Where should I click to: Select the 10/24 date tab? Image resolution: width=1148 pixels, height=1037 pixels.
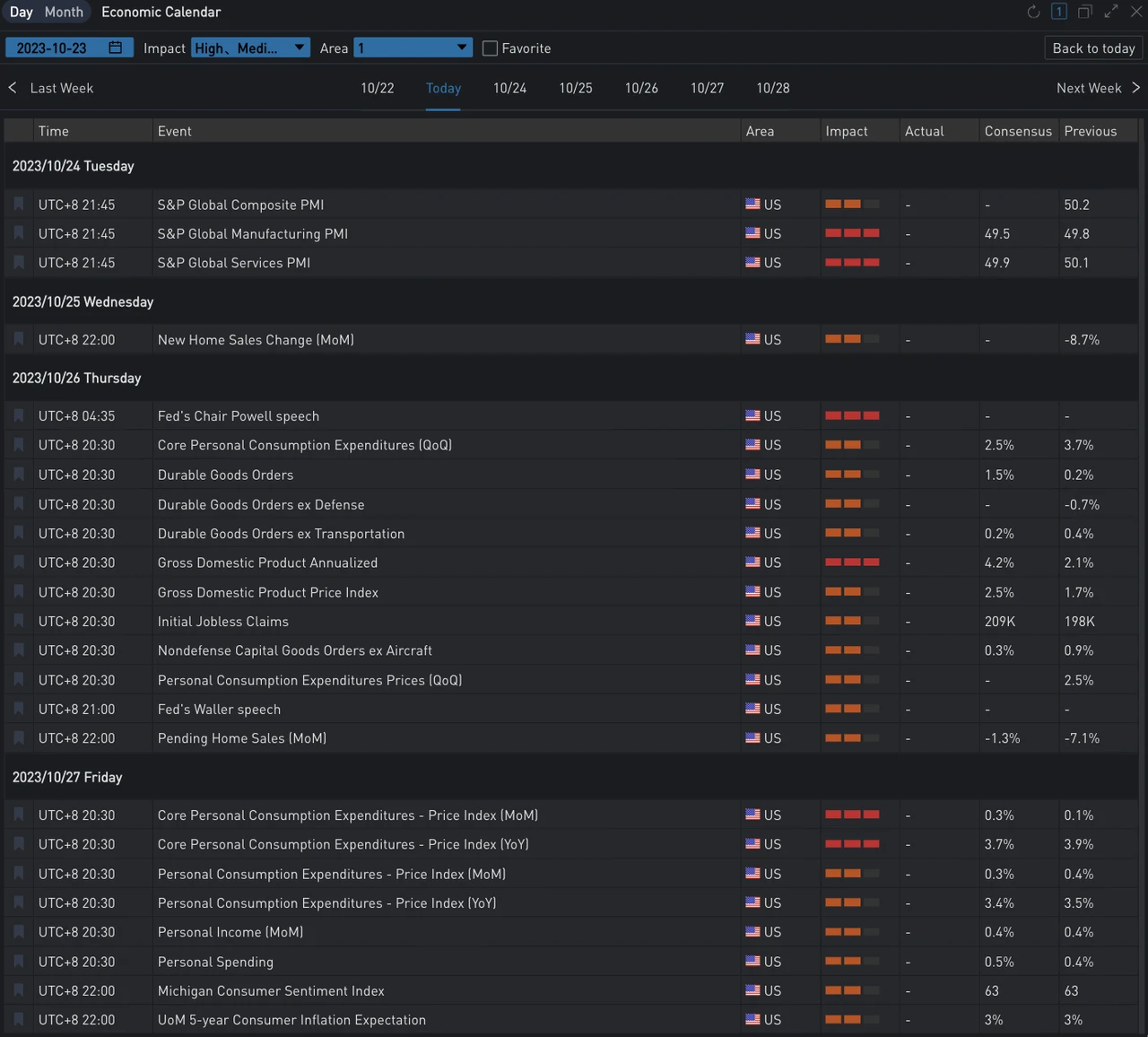pyautogui.click(x=509, y=88)
